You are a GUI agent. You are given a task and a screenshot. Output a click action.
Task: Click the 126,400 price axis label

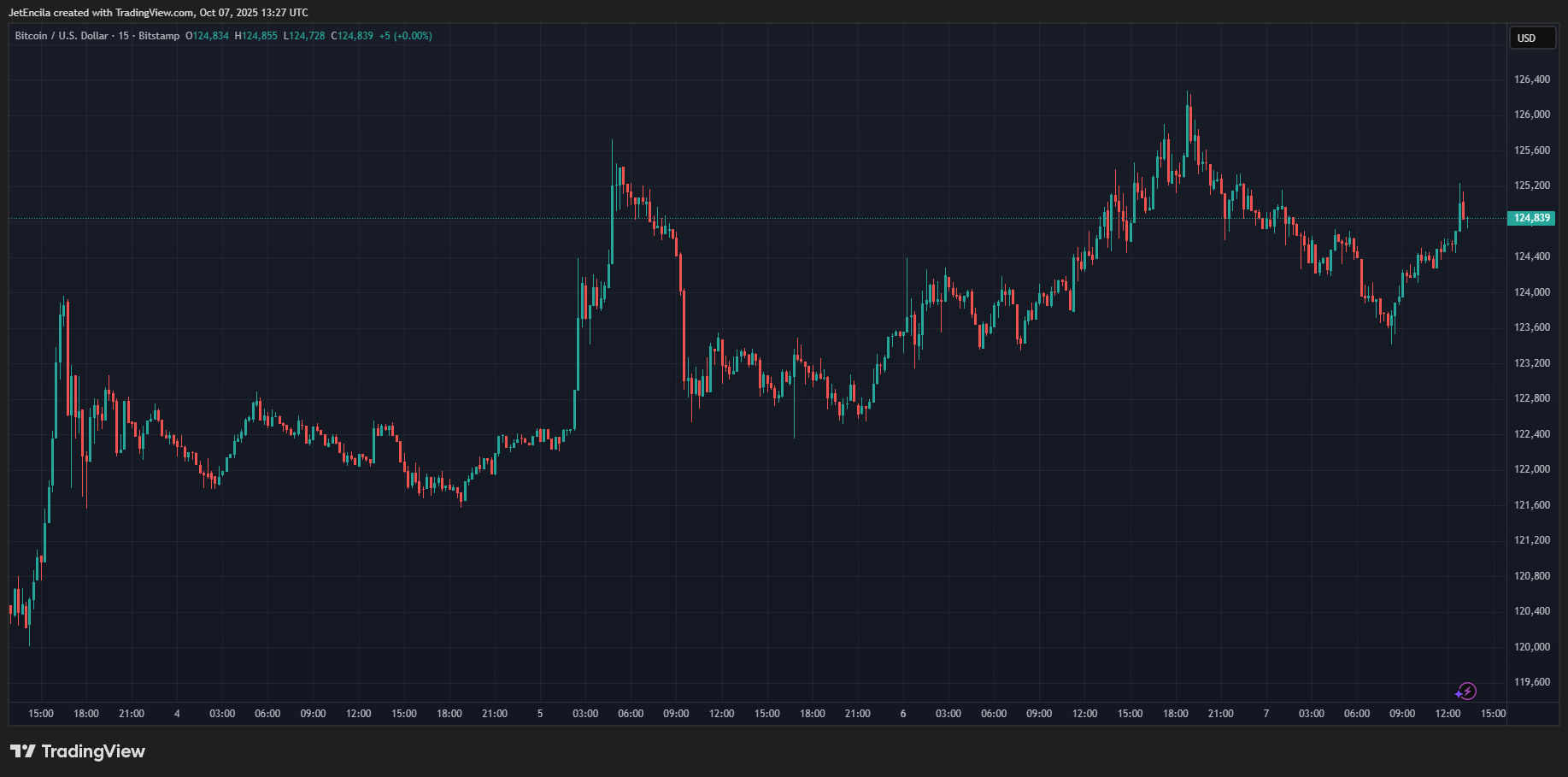point(1531,79)
